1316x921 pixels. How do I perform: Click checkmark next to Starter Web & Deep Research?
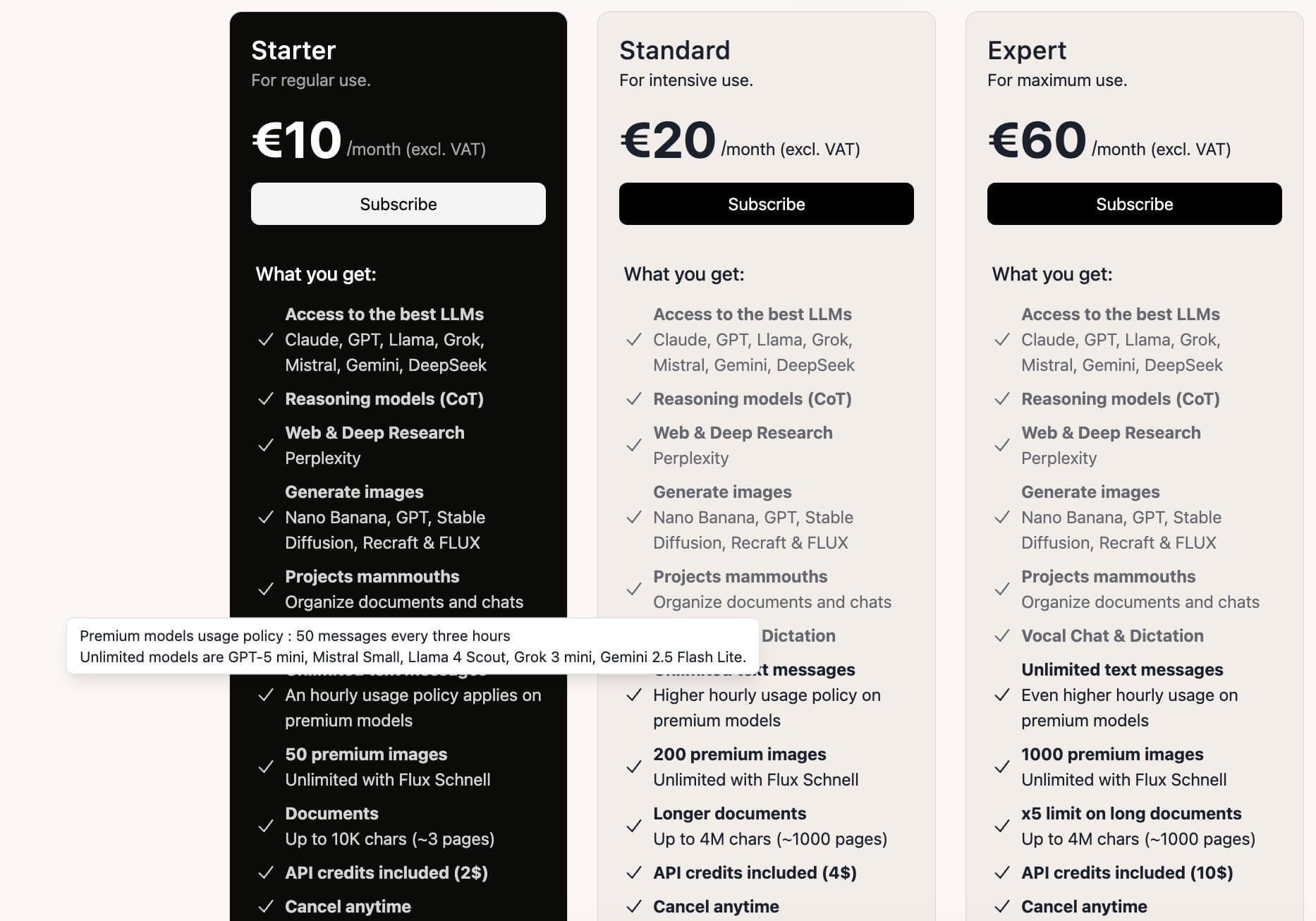[266, 446]
